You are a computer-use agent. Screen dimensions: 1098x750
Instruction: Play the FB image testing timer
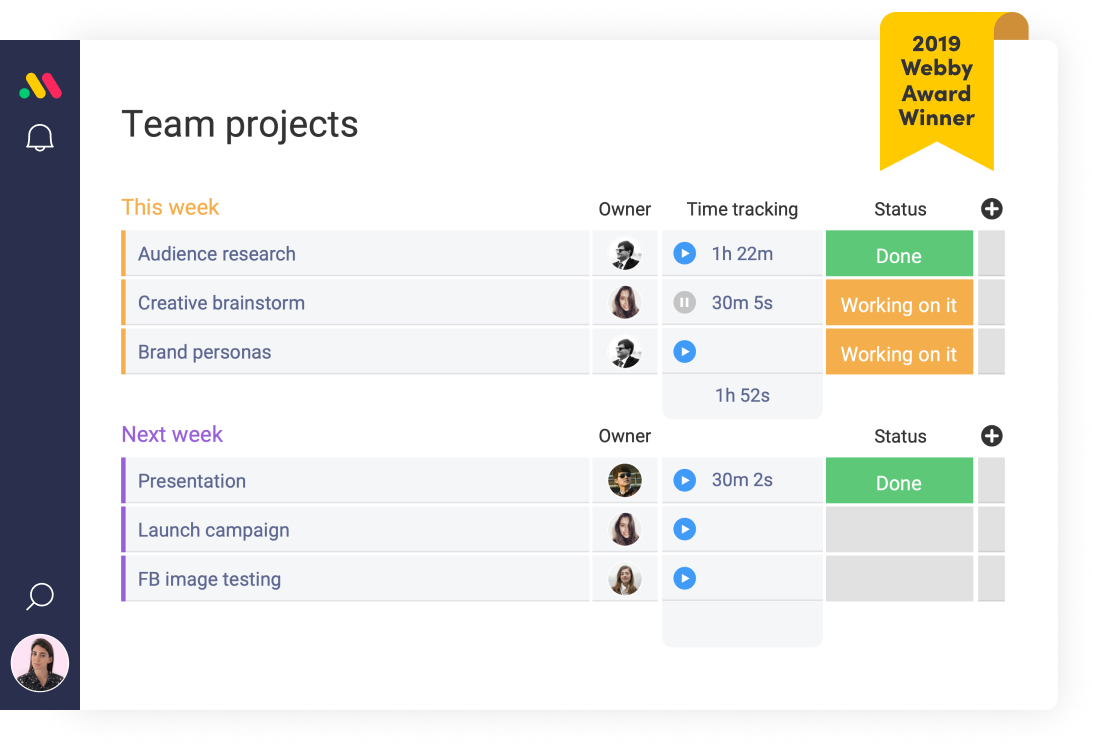click(684, 578)
